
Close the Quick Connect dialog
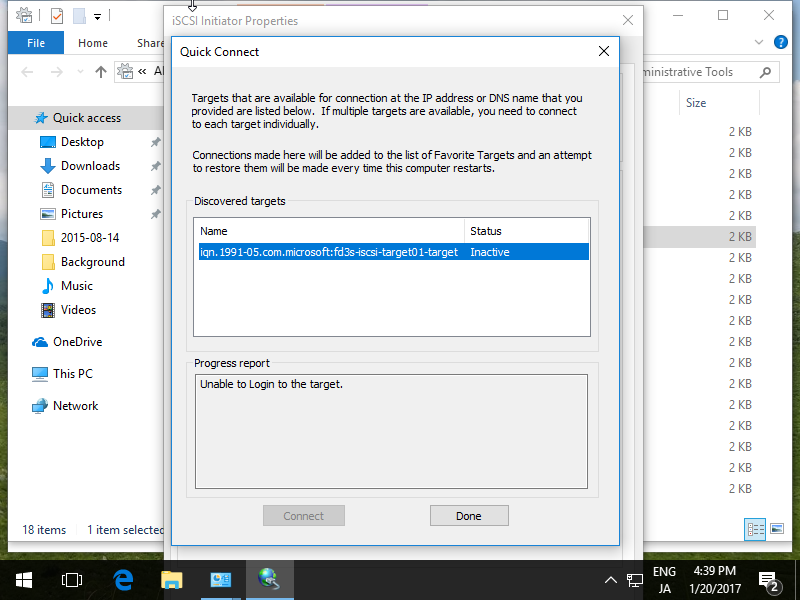point(604,51)
